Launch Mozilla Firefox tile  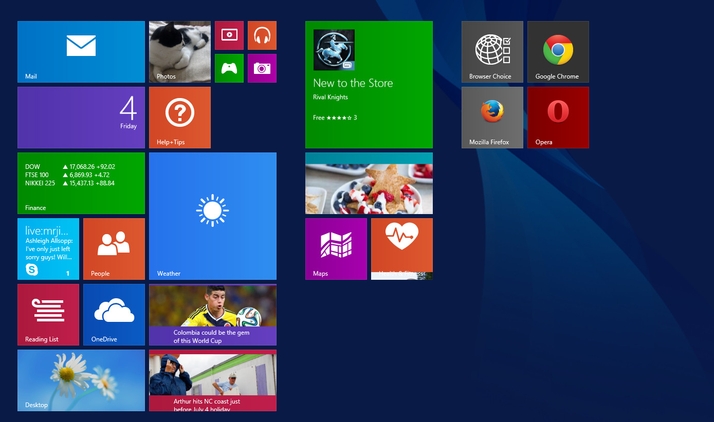492,117
